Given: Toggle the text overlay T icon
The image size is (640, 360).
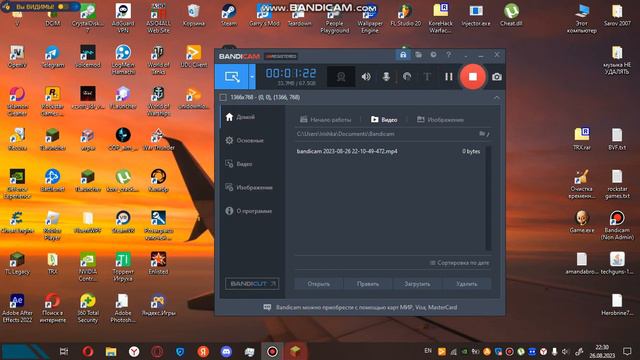Looking at the screenshot, I should (427, 76).
